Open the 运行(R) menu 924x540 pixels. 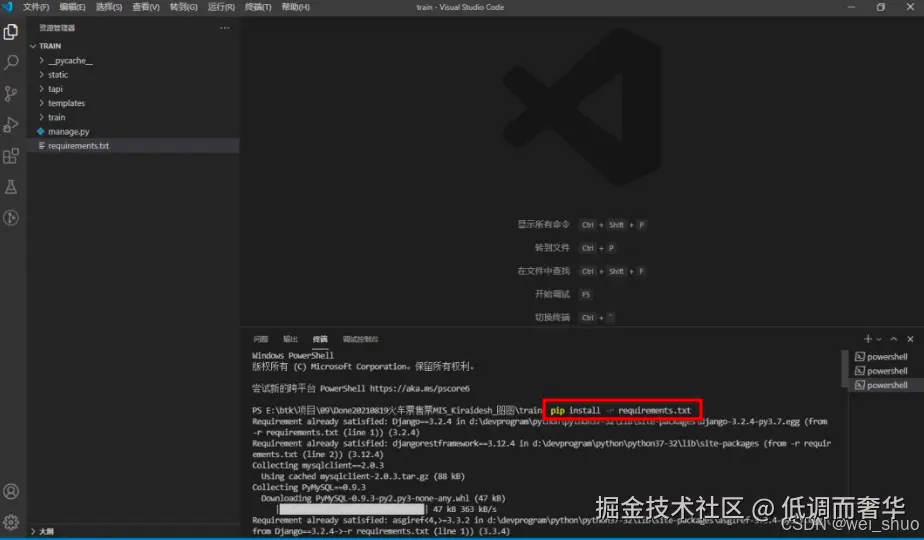(221, 7)
